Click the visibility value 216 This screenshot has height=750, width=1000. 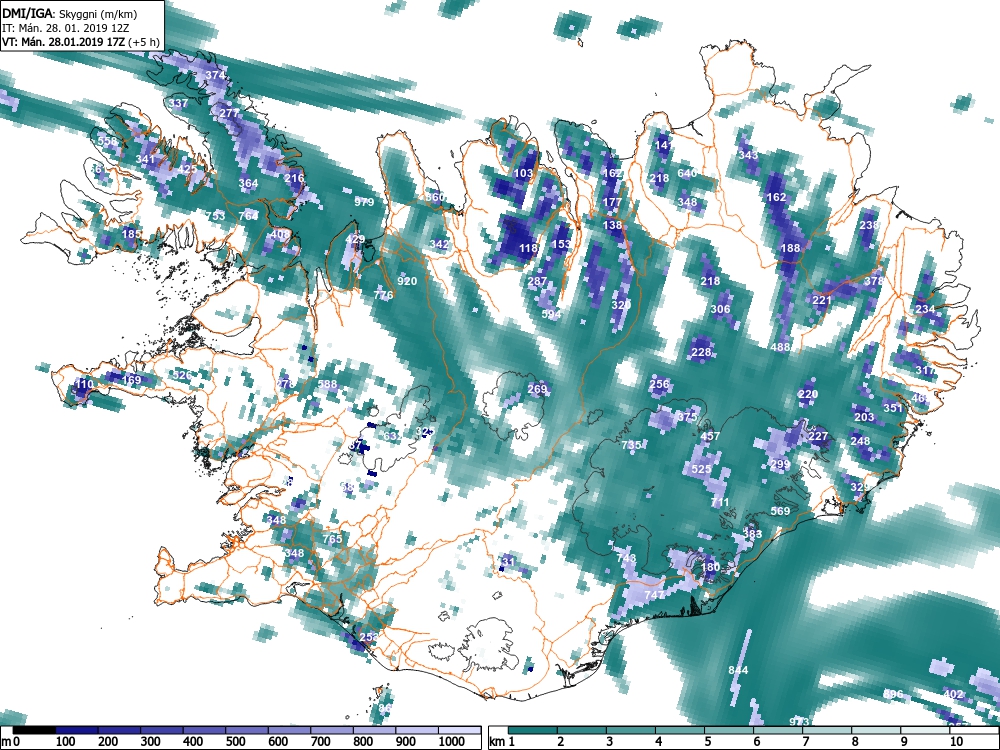294,178
